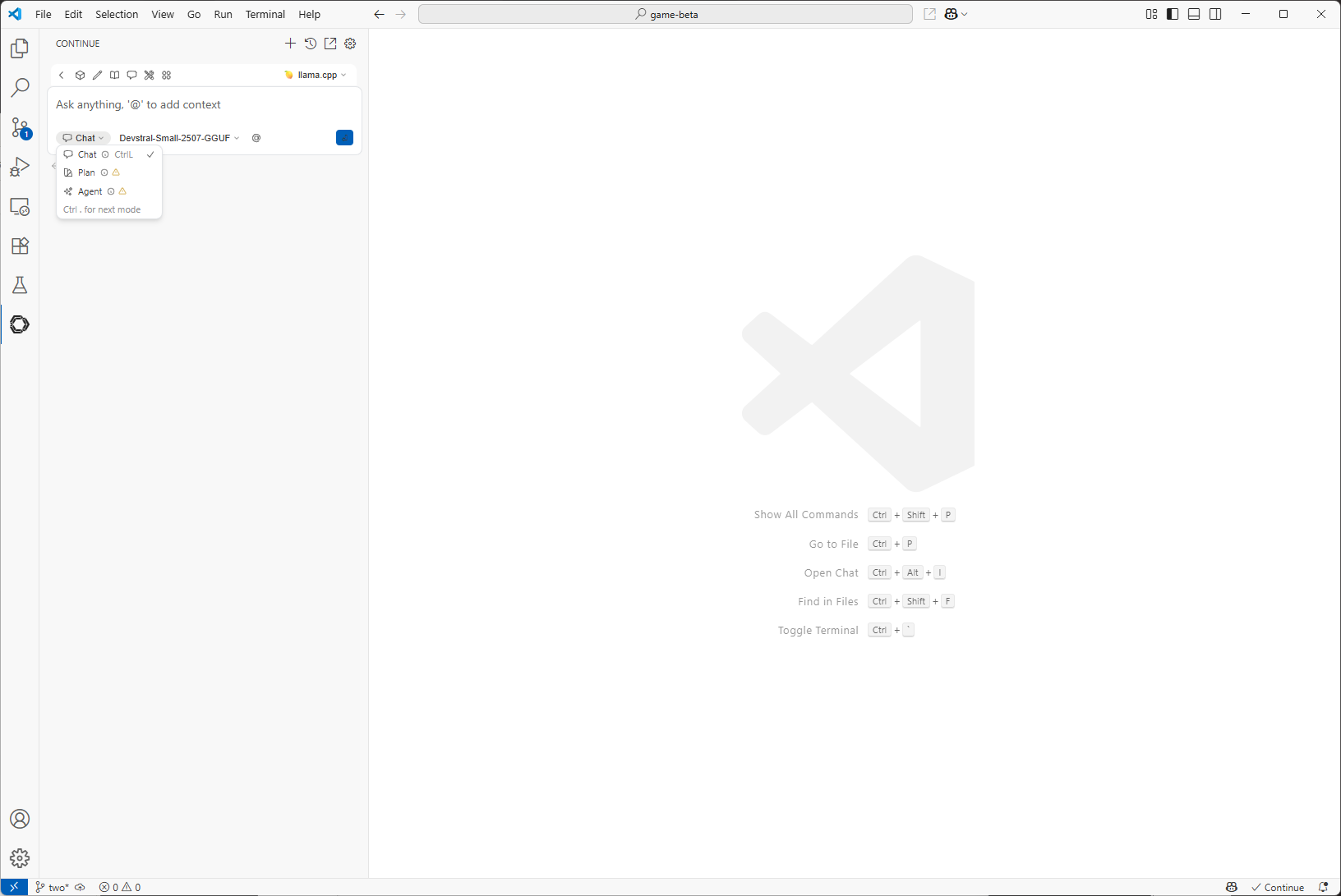1341x896 pixels.
Task: Open the Devstral-Small-2507-GGUF model dropdown
Action: [179, 138]
